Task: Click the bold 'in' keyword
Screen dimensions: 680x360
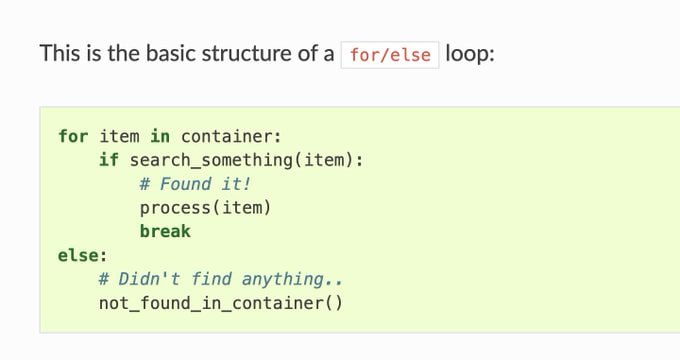Action: 160,136
